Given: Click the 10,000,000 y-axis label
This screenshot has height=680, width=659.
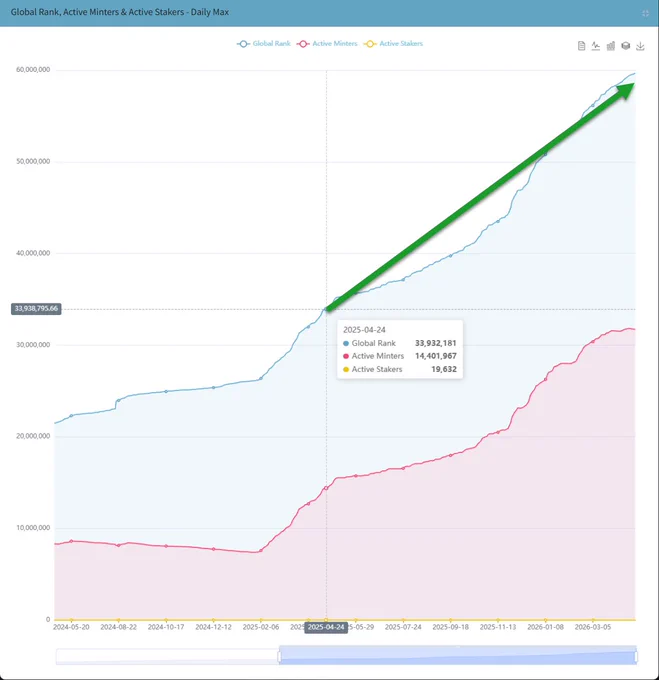Looking at the screenshot, I should click(x=33, y=528).
